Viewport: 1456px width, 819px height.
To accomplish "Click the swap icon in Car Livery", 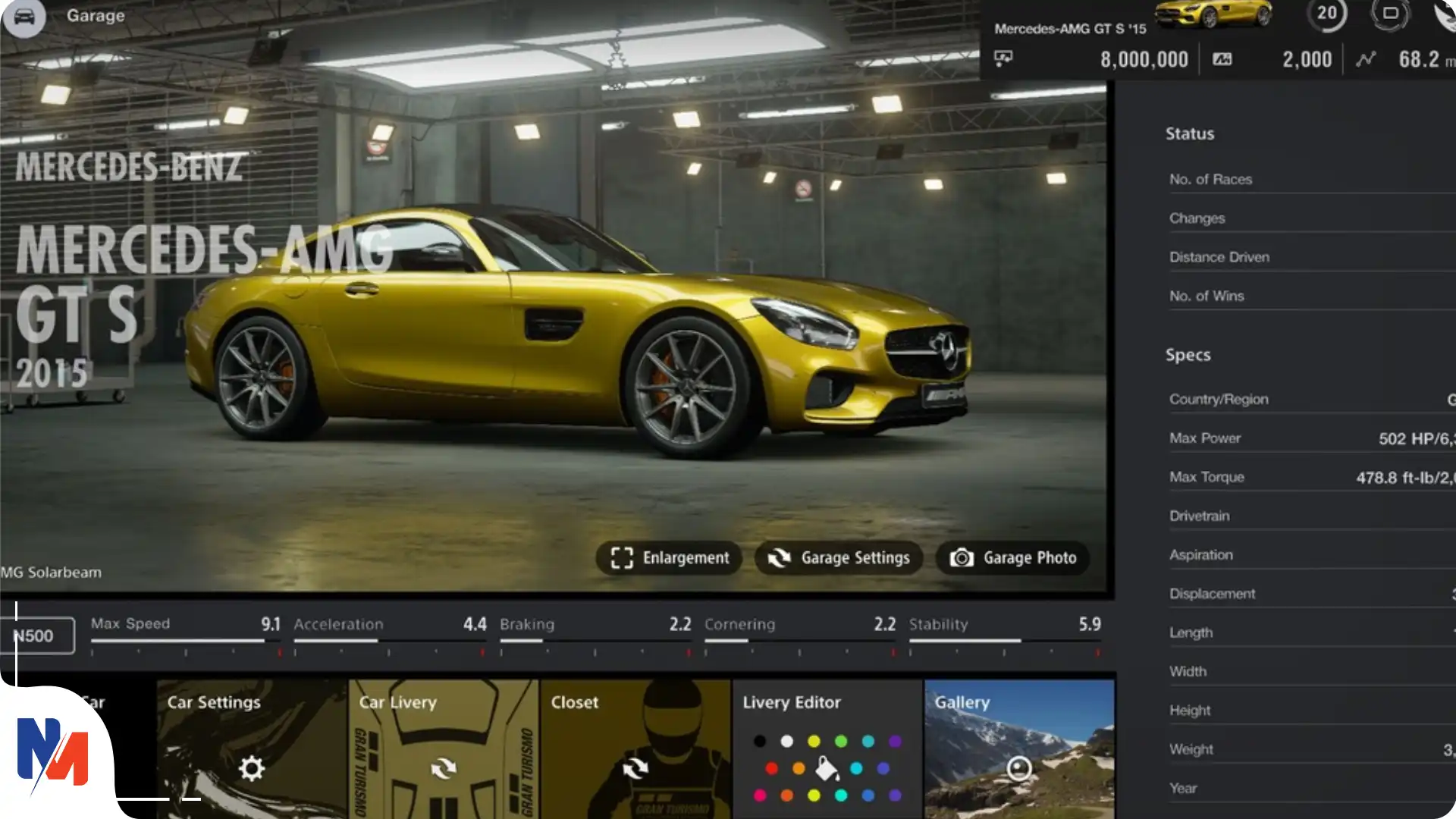I will [x=444, y=769].
